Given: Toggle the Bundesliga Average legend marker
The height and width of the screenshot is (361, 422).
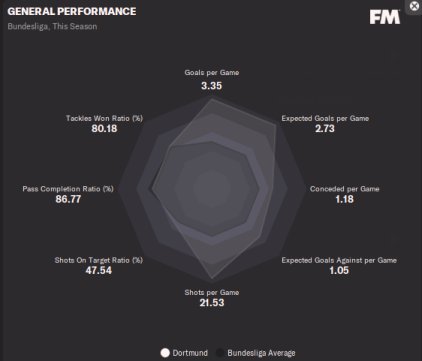Looking at the screenshot, I should point(220,353).
